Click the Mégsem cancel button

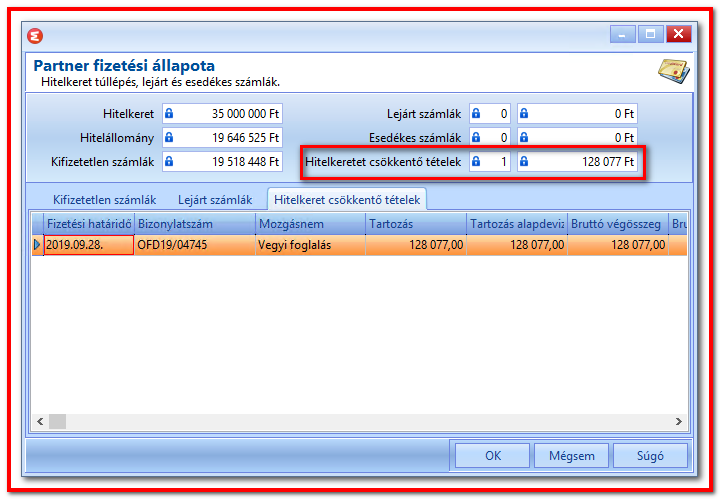(572, 456)
